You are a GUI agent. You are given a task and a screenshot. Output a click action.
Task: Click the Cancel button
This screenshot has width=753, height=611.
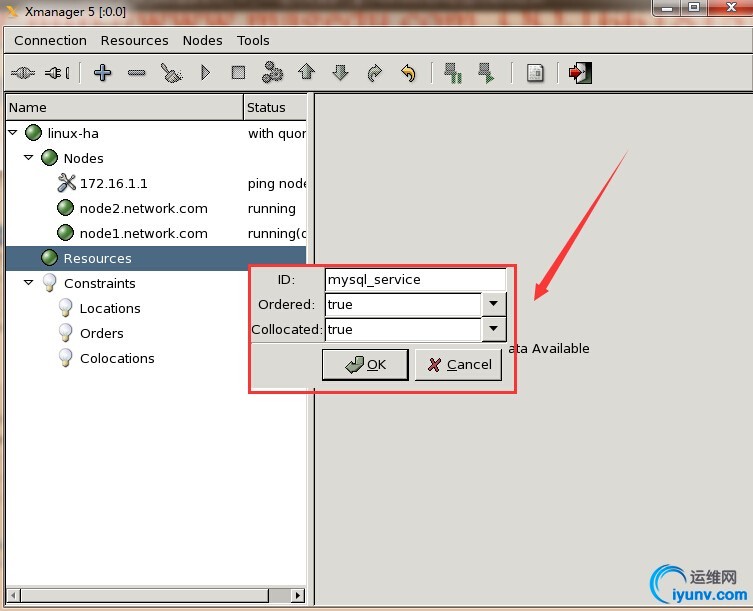coord(458,365)
